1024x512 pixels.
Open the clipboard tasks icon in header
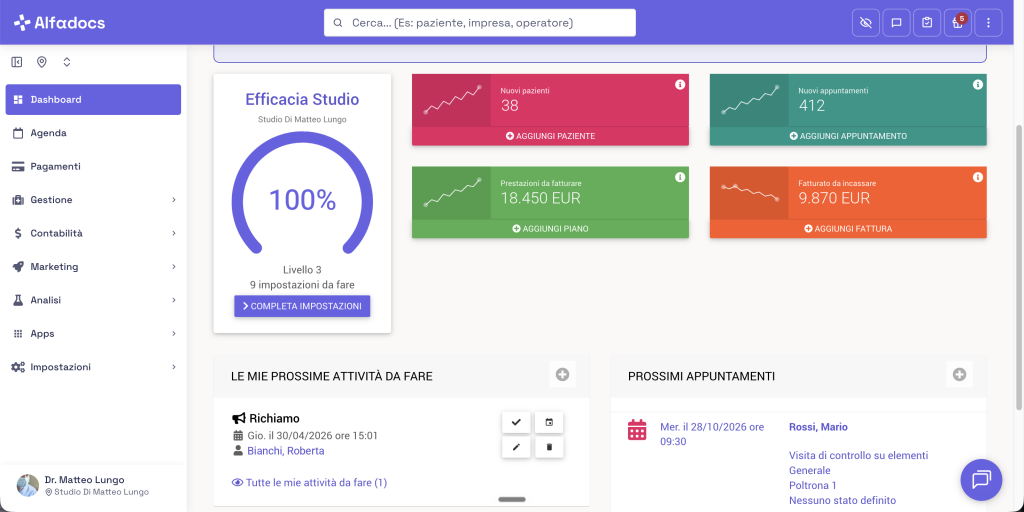pos(927,23)
